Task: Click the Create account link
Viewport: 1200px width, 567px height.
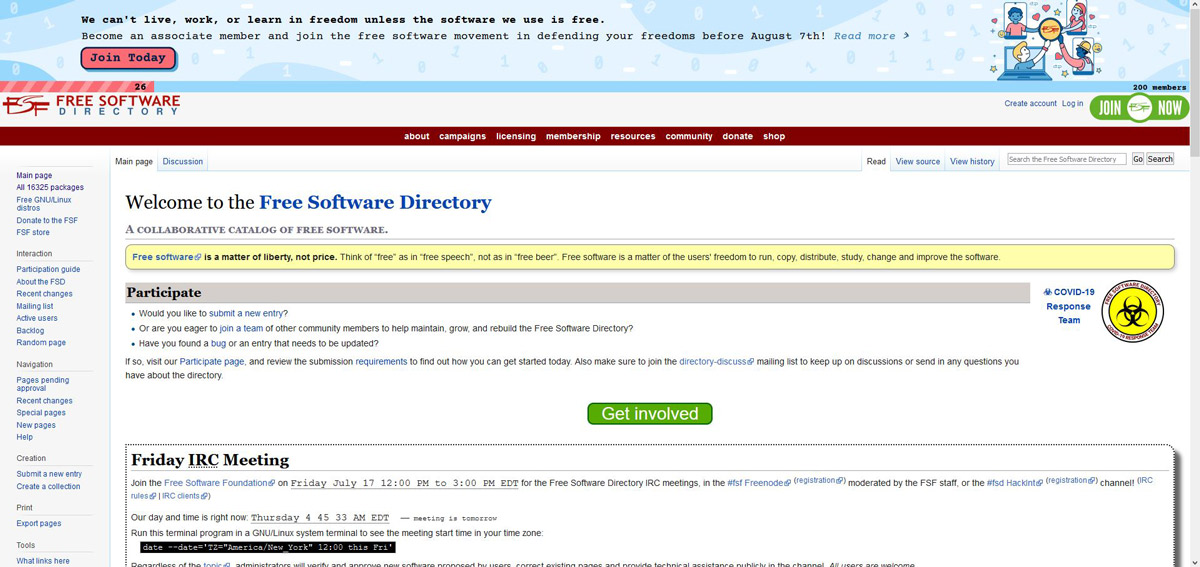Action: [x=1030, y=104]
